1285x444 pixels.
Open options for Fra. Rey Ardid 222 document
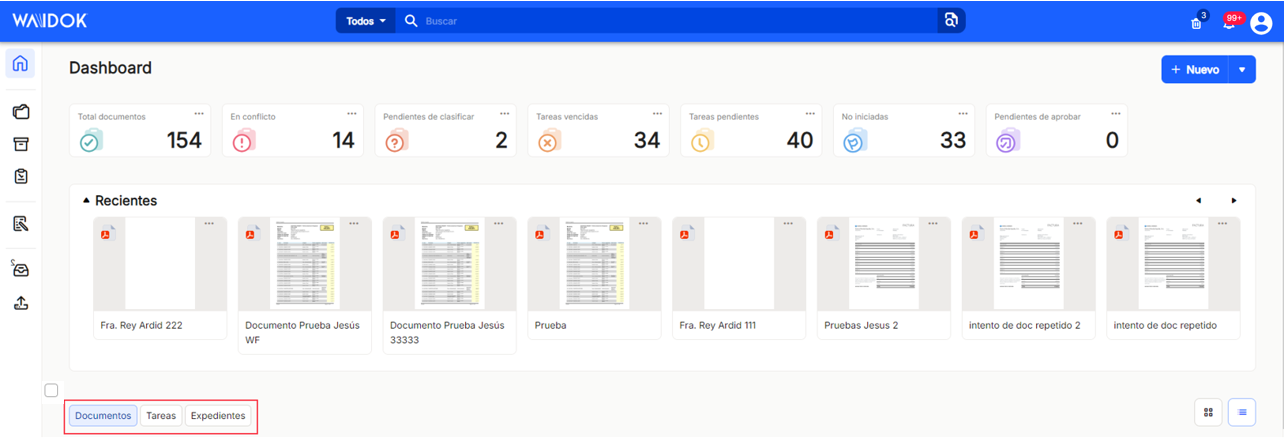tap(209, 224)
